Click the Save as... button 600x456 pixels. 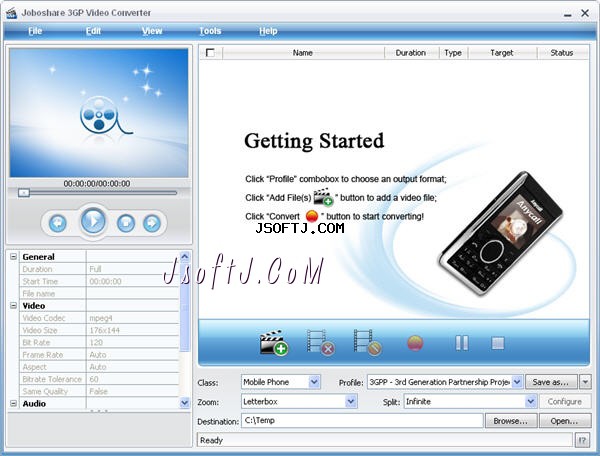(551, 382)
